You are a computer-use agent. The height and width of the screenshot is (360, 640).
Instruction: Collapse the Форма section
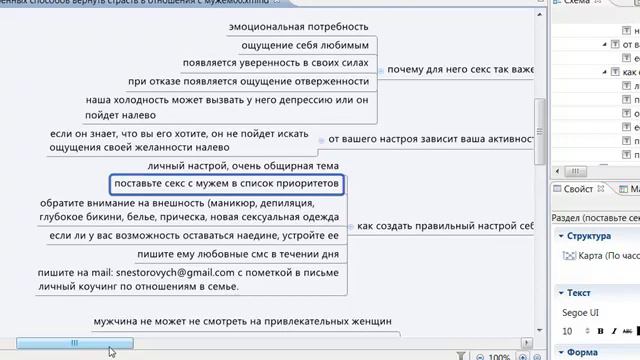coord(561,352)
